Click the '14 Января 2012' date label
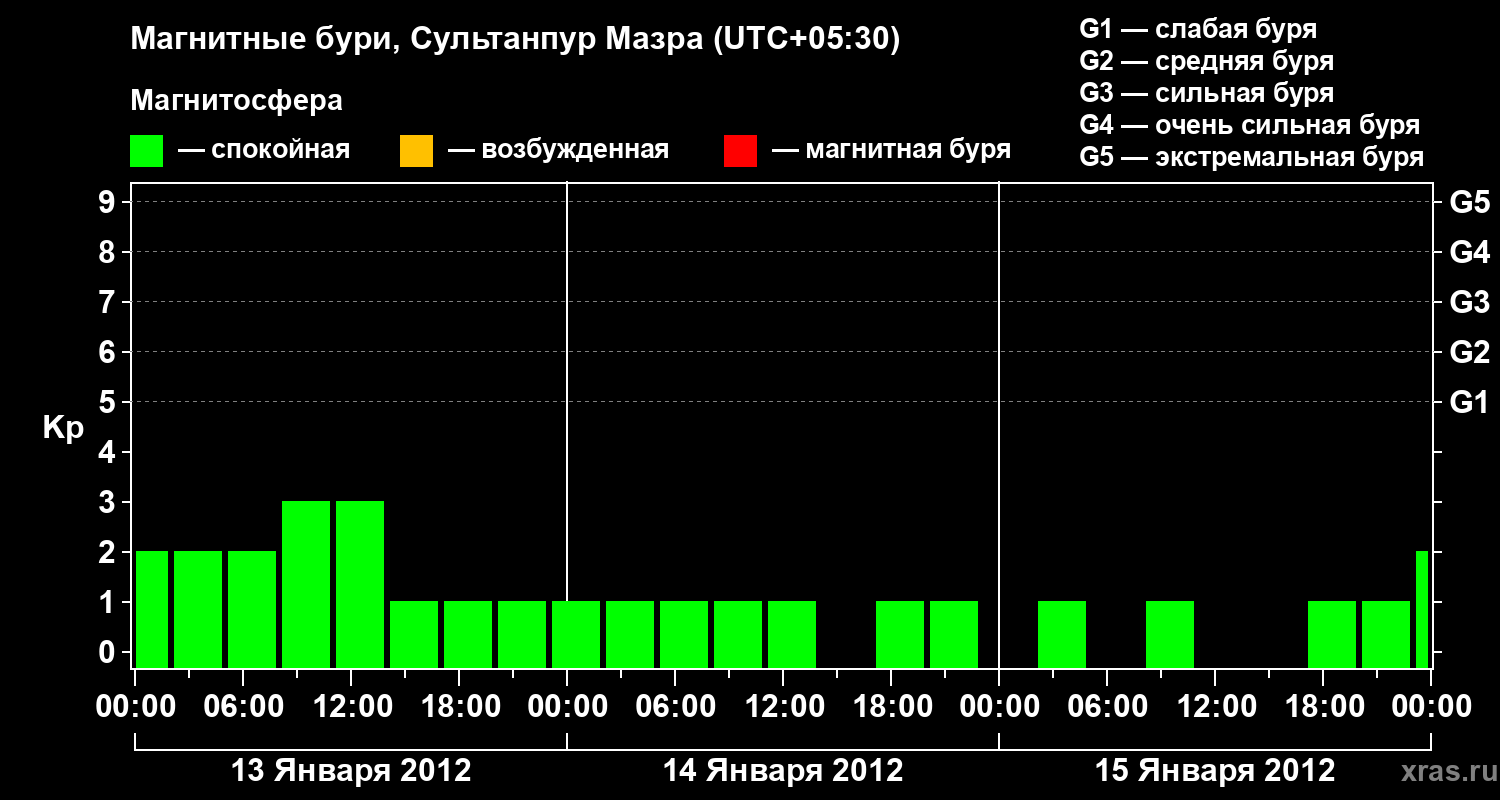Screen dimensions: 1500x800 [x=783, y=771]
